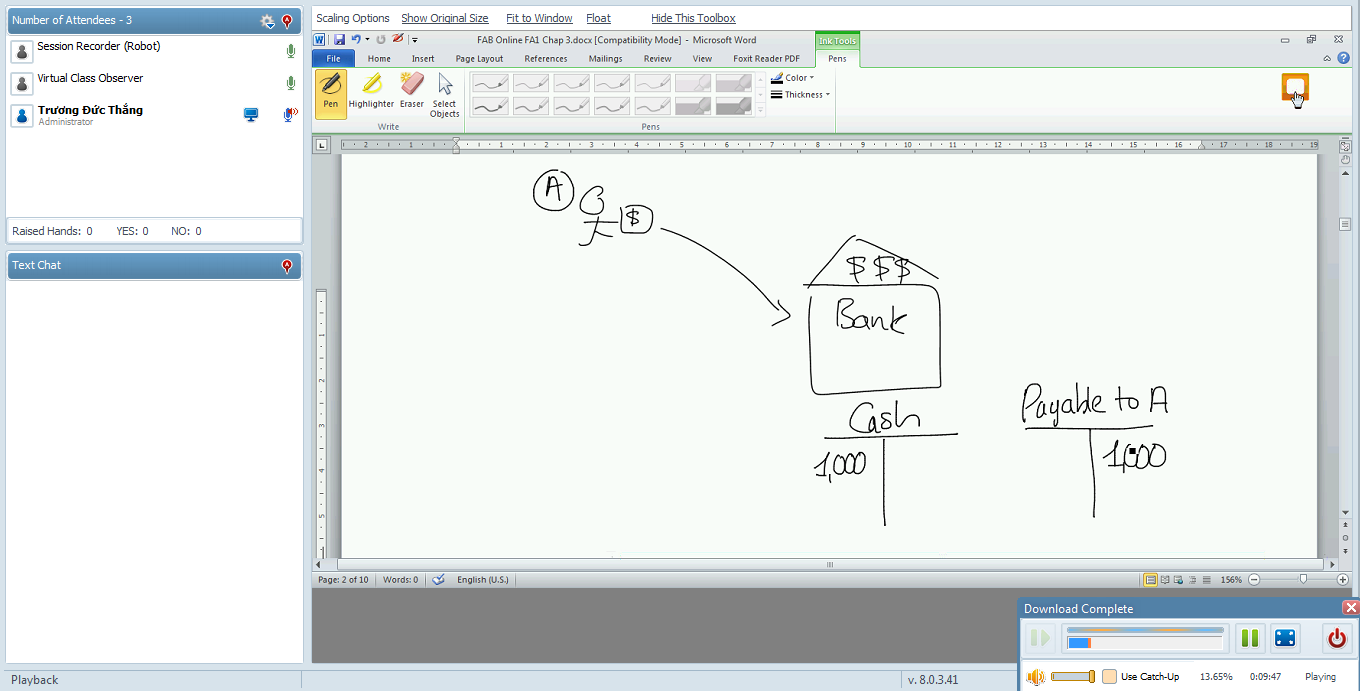Enable the Use Catch-Up checkbox
Viewport: 1360px width, 691px height.
click(x=1109, y=677)
